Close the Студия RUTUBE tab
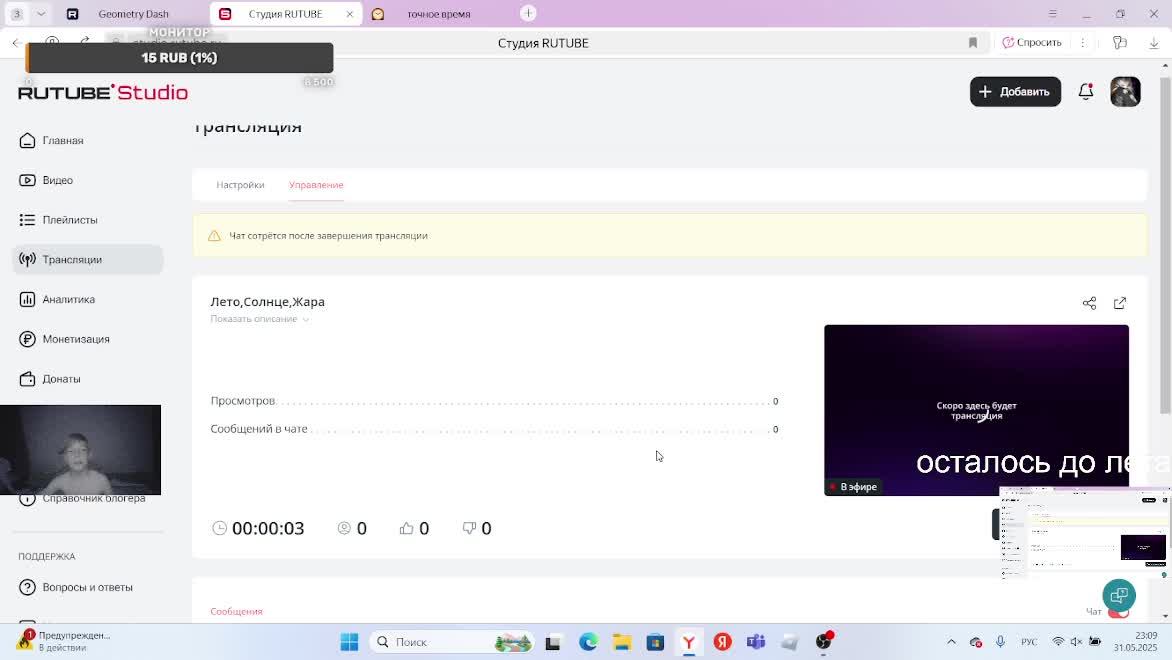The height and width of the screenshot is (660, 1172). point(350,13)
